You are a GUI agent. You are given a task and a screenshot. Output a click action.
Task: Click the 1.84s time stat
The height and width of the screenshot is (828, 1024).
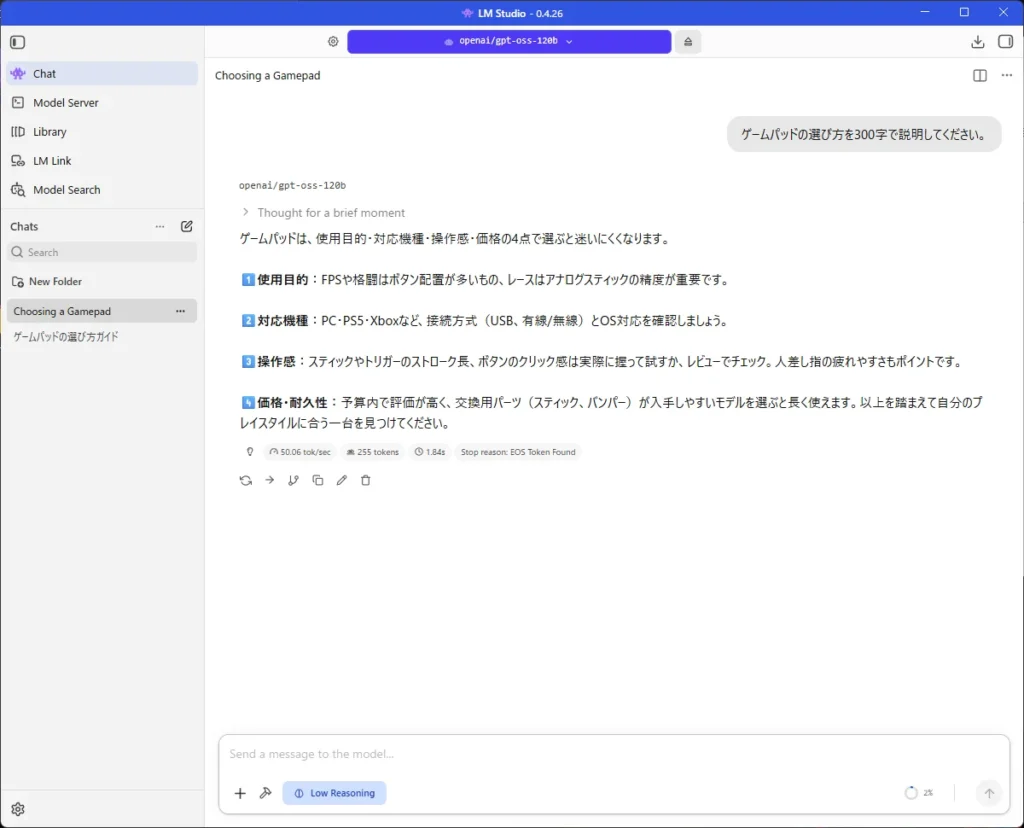430,452
